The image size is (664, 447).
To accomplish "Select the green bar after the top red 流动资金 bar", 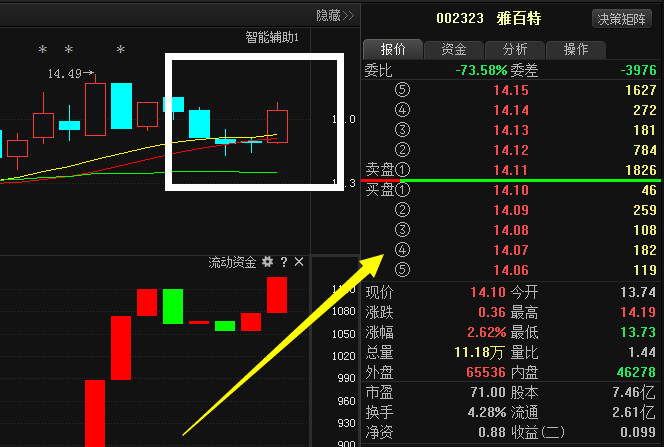I will click(173, 306).
